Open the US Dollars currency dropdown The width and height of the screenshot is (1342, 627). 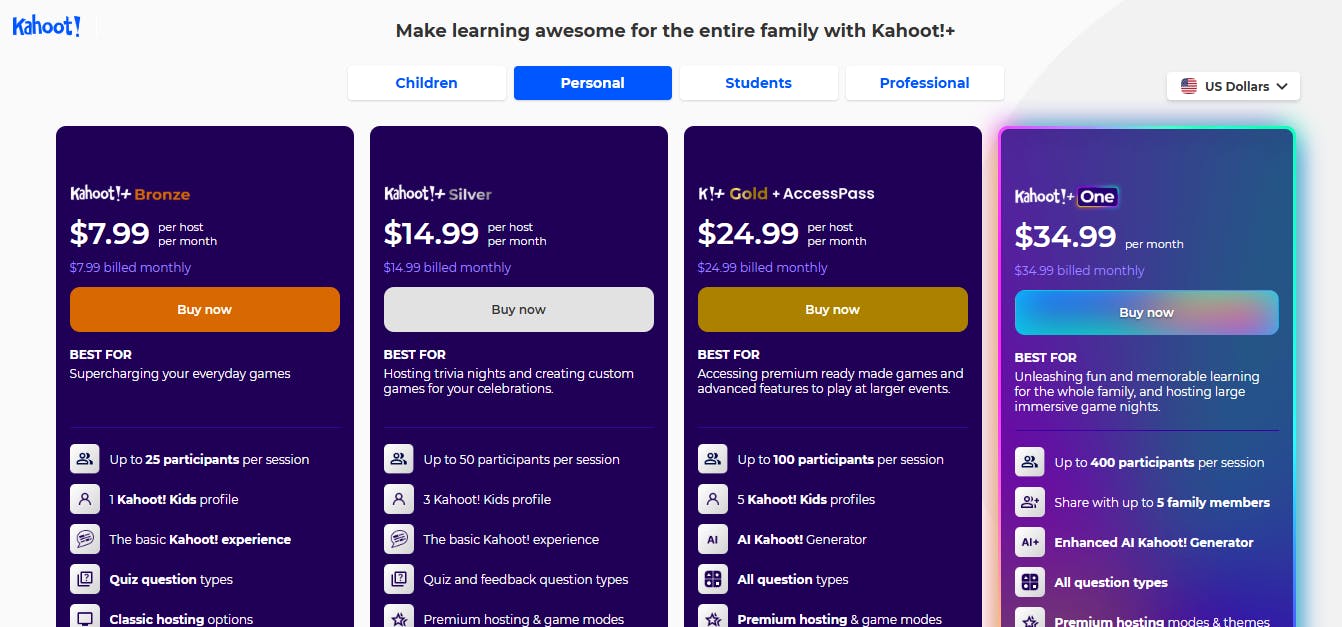pyautogui.click(x=1233, y=86)
